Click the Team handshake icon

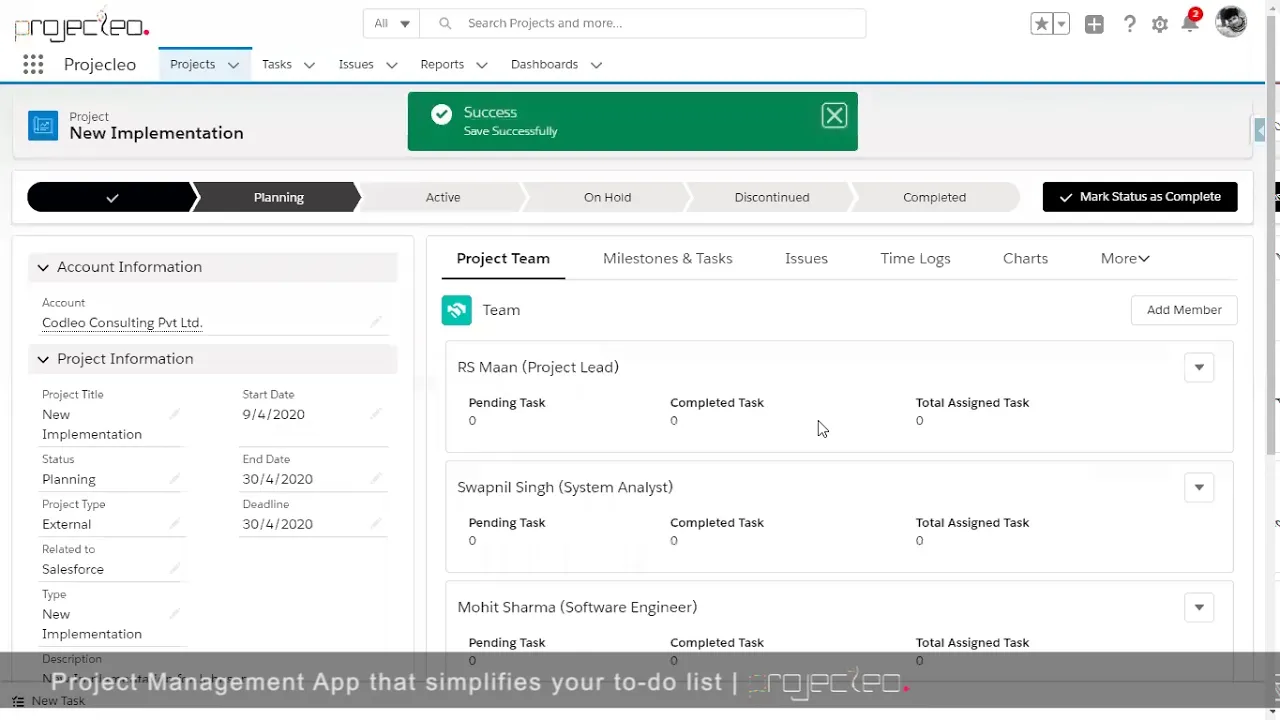coord(456,310)
